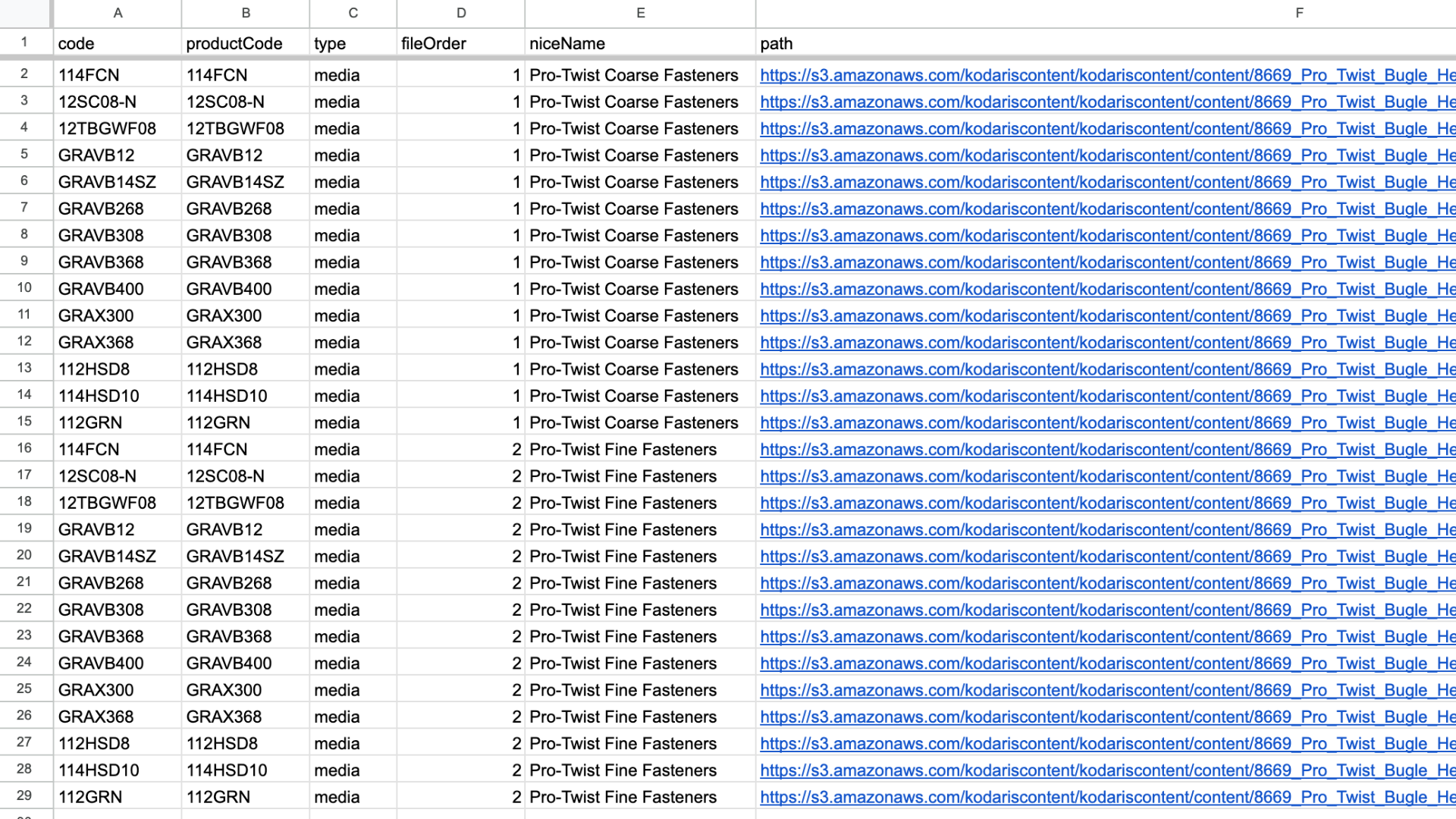Select column A header
The image size is (1456, 819).
(118, 13)
